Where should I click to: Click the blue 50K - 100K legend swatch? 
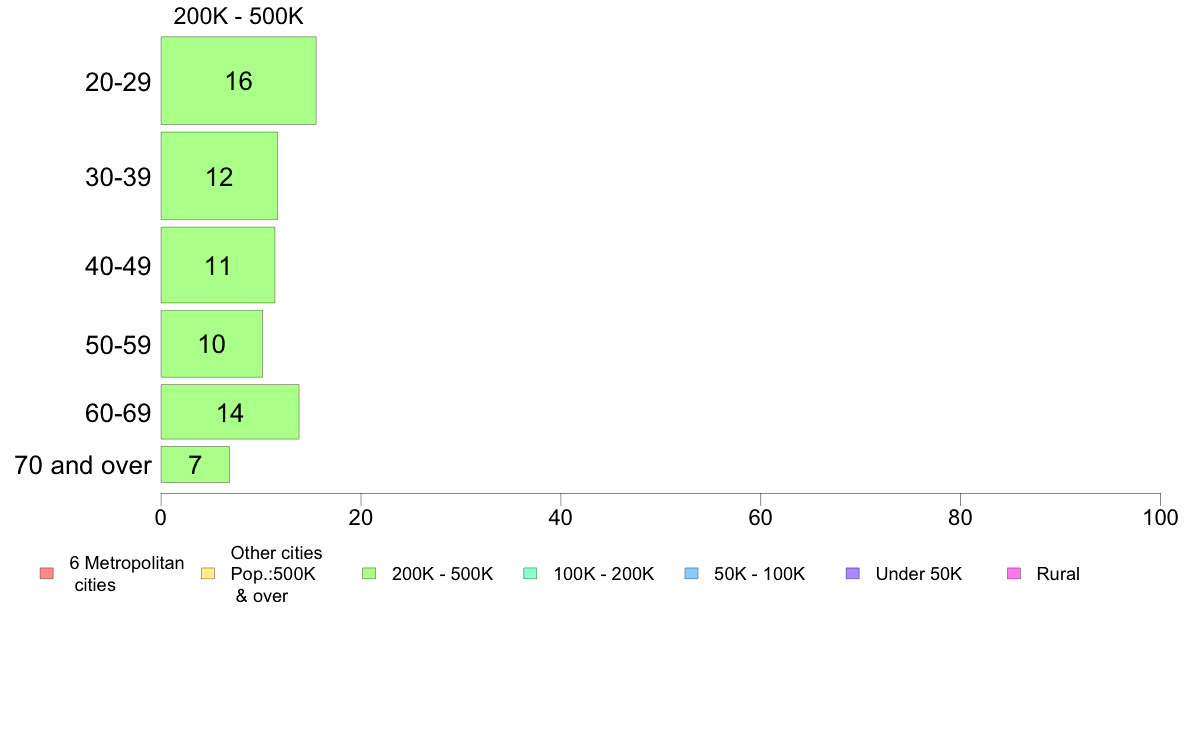pyautogui.click(x=691, y=574)
